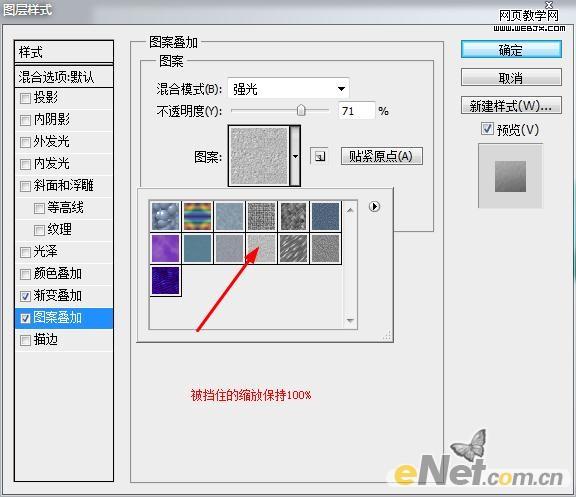
Task: Enable the 颜色叠加 color overlay checkbox
Action: pos(25,274)
